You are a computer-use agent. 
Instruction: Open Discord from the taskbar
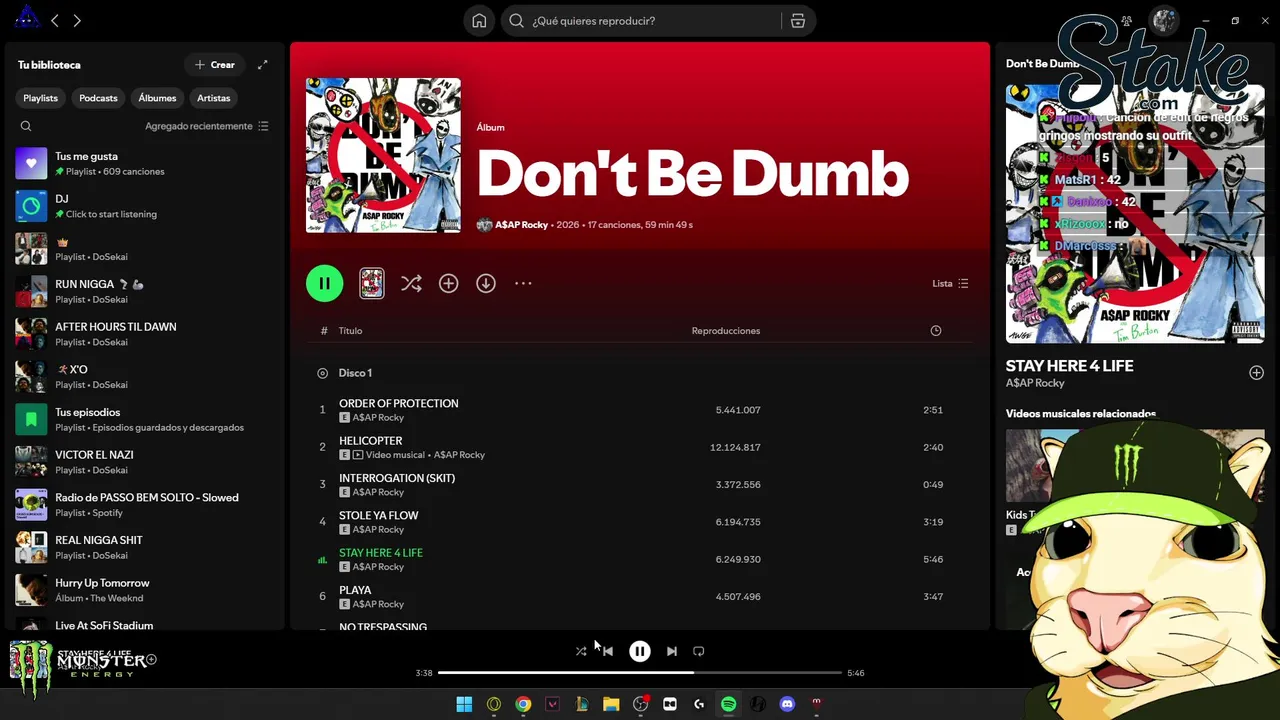787,704
